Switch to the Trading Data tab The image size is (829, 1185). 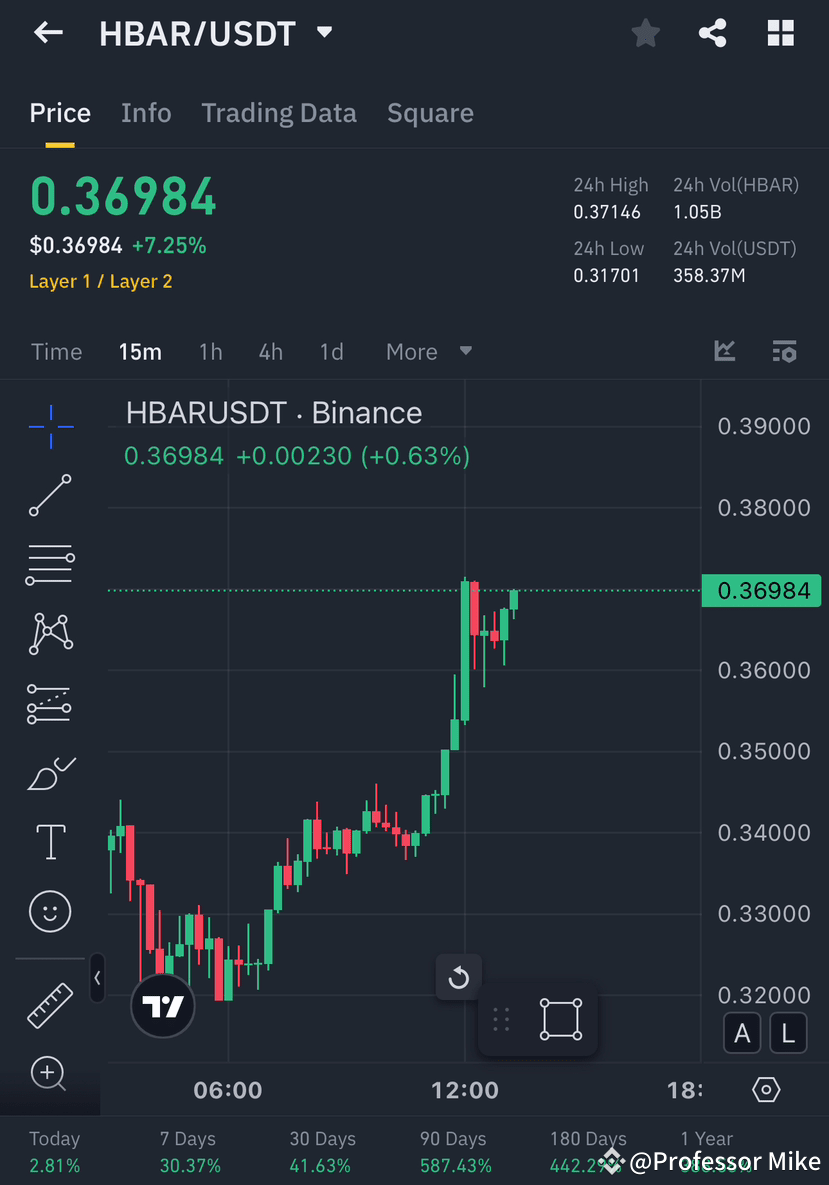point(279,113)
